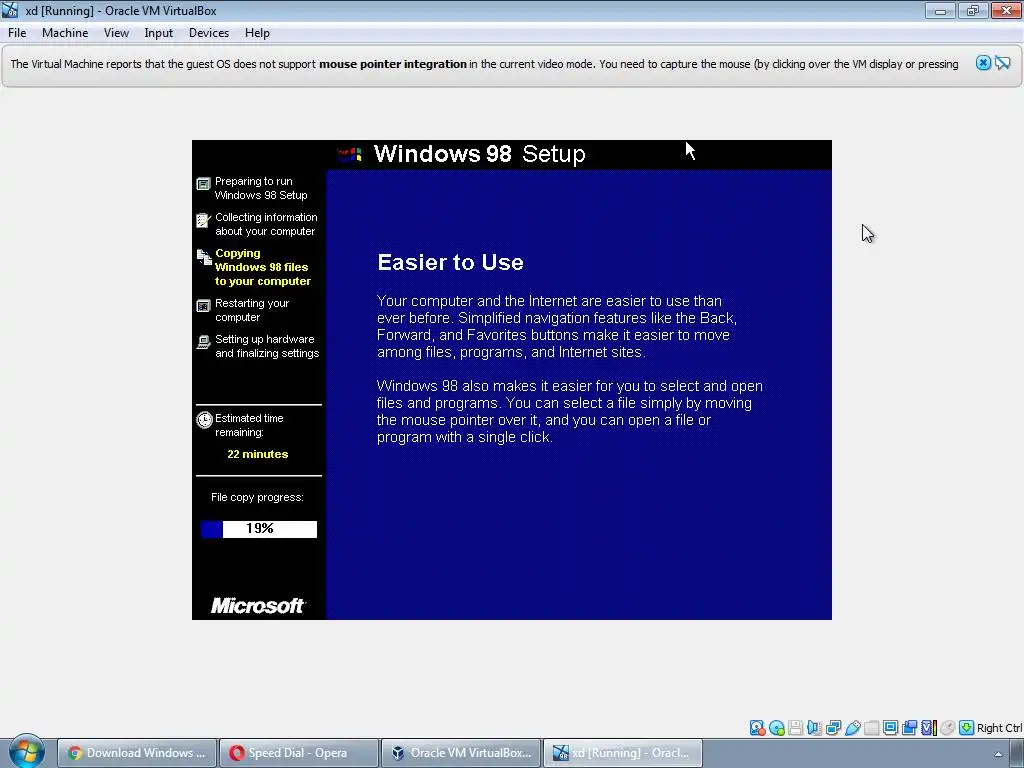The width and height of the screenshot is (1024, 768).
Task: Click the optical disk status icon
Action: pyautogui.click(x=776, y=728)
